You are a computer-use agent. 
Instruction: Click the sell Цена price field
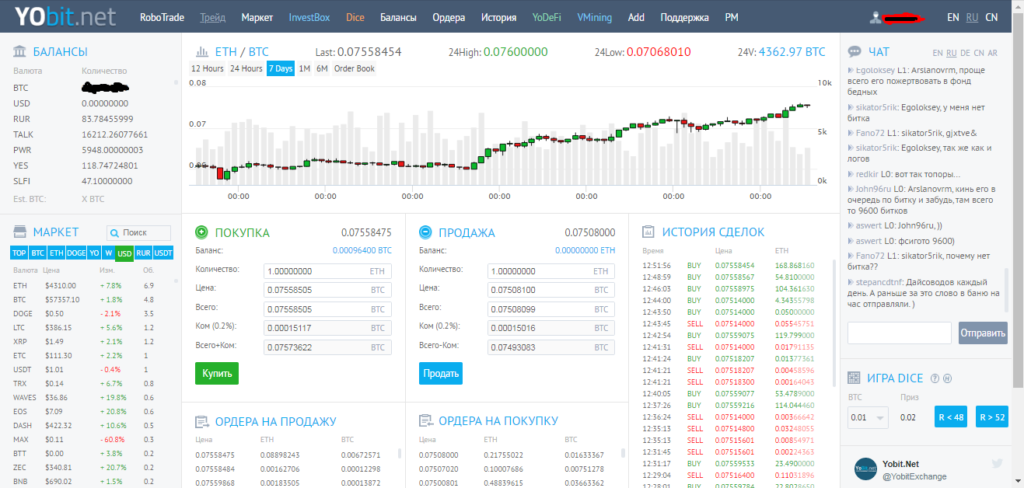click(551, 290)
